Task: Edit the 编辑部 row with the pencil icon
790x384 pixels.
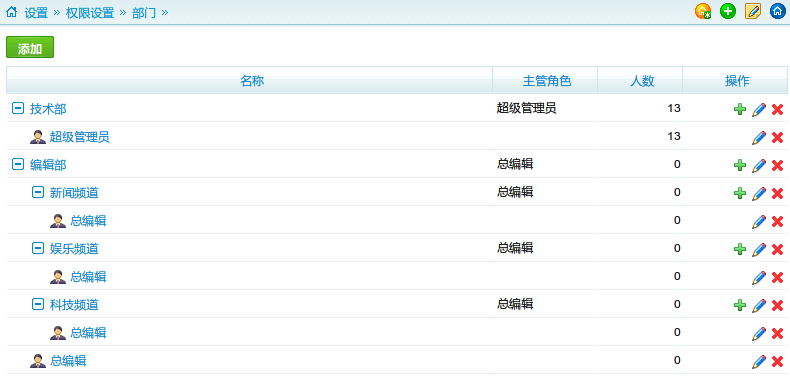Action: click(x=759, y=165)
